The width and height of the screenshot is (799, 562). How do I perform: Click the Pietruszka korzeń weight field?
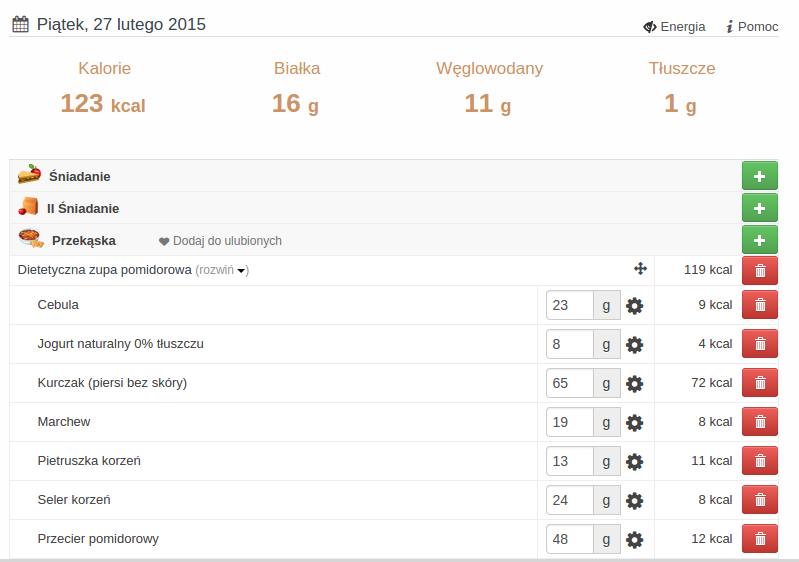pos(570,461)
